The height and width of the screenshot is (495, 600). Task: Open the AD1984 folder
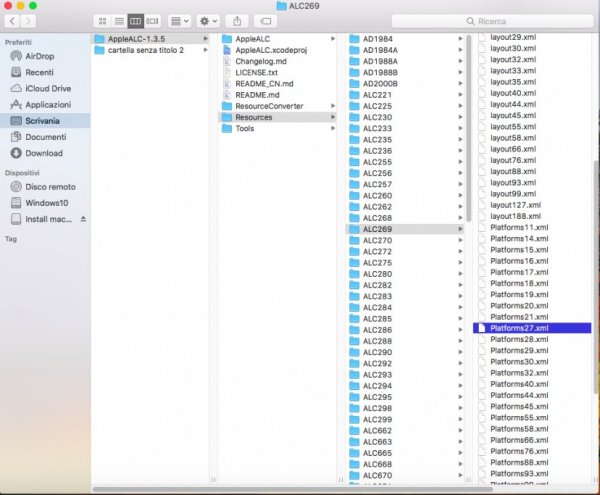(x=405, y=39)
